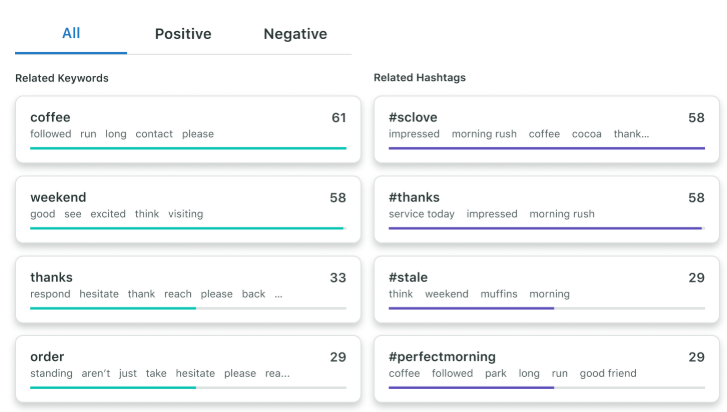The image size is (727, 412).
Task: Open the Positive sentiment tab
Action: [x=183, y=34]
